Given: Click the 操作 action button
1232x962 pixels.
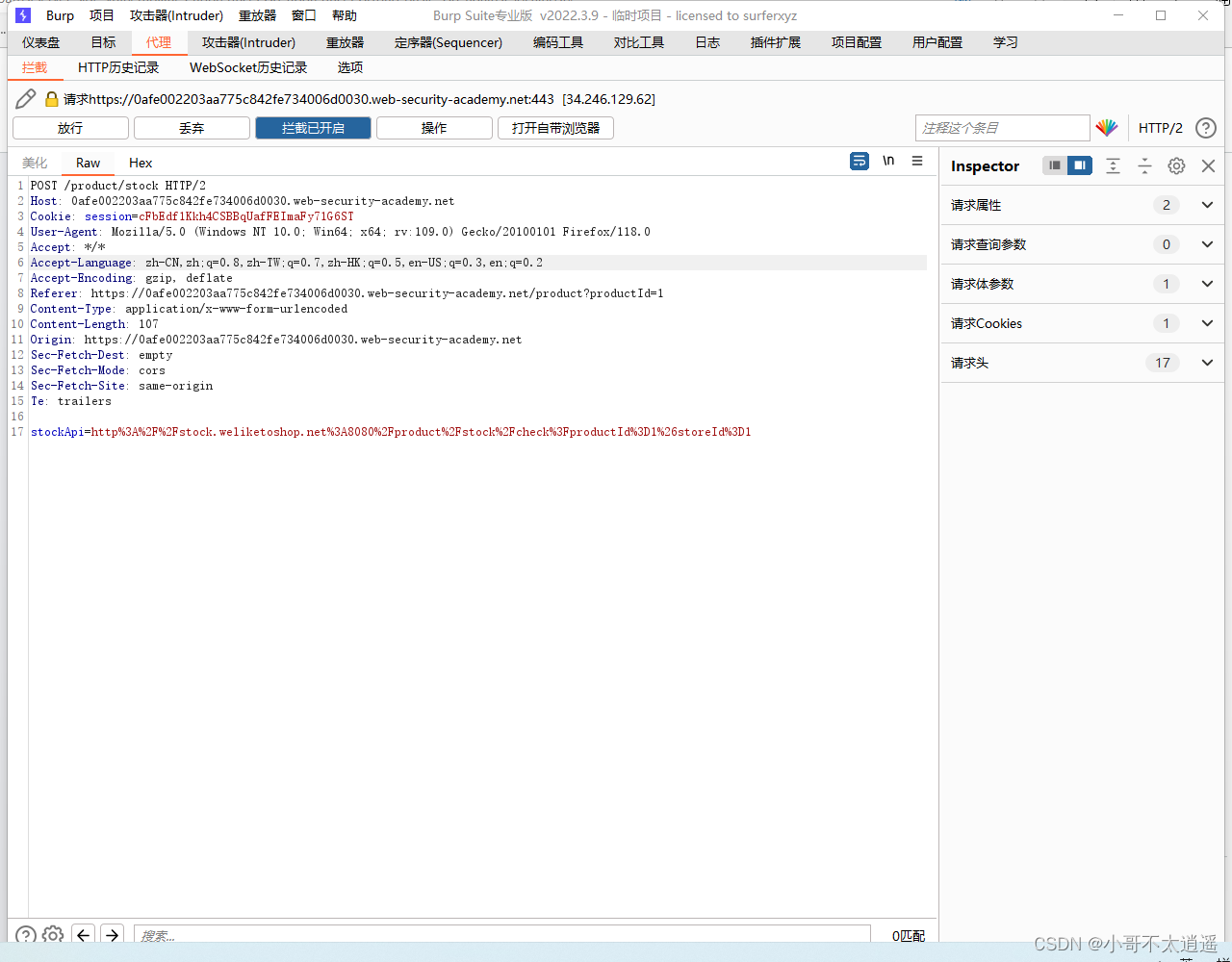Looking at the screenshot, I should point(434,128).
